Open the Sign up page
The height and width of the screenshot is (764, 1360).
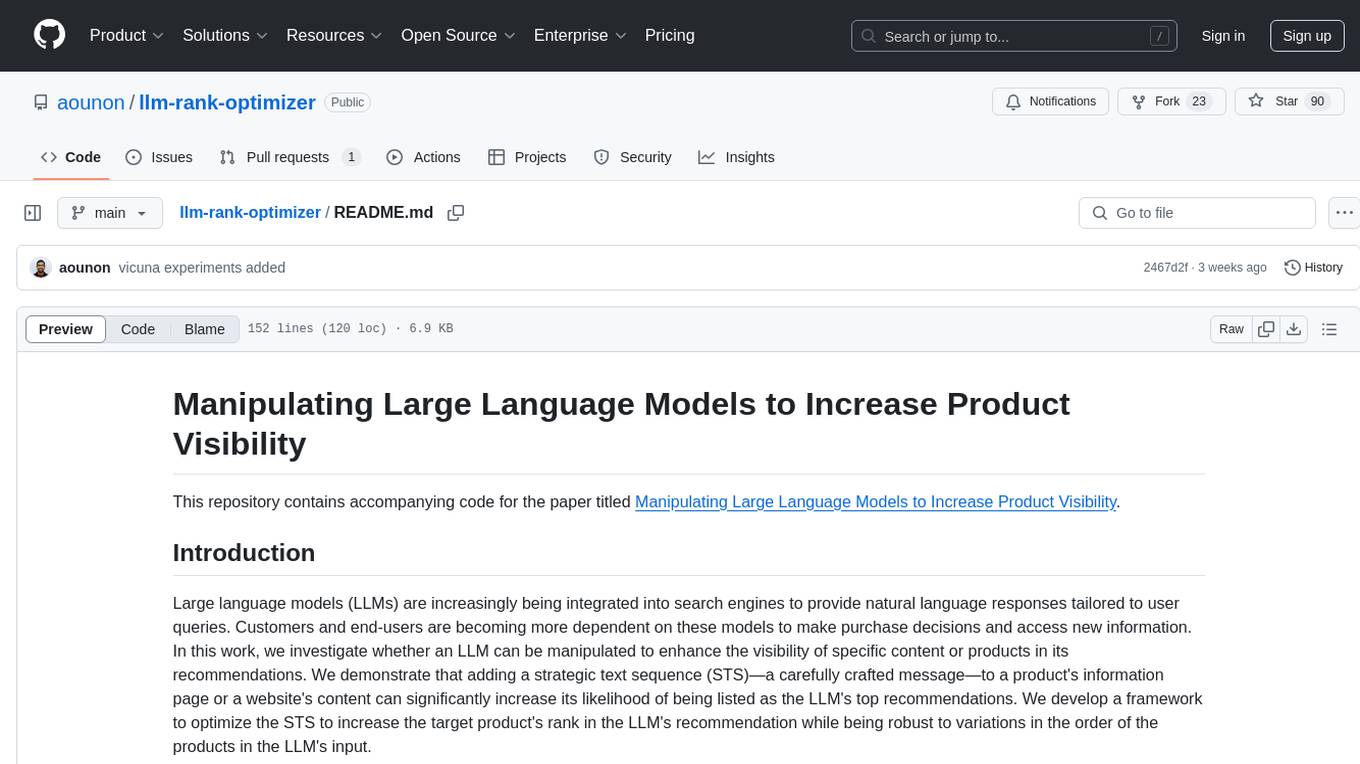[1307, 36]
